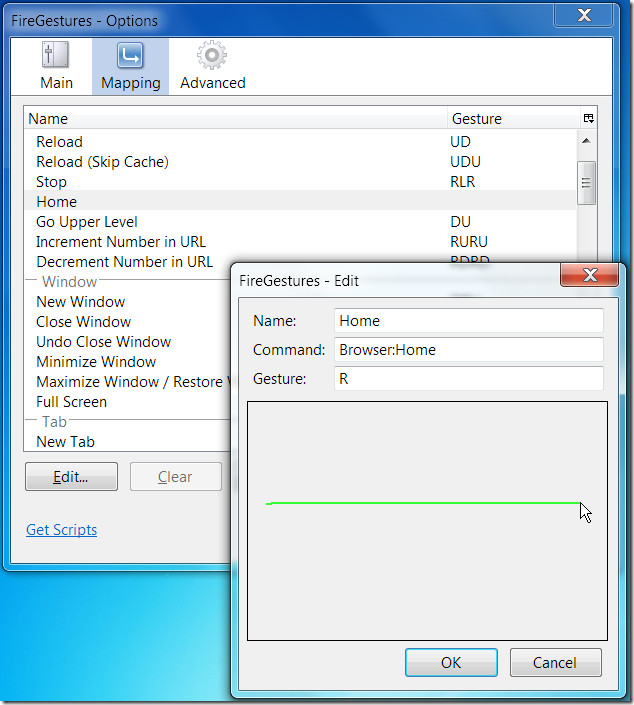Viewport: 634px width, 705px height.
Task: Select the Reload (Skip Cache) row
Action: coord(300,162)
